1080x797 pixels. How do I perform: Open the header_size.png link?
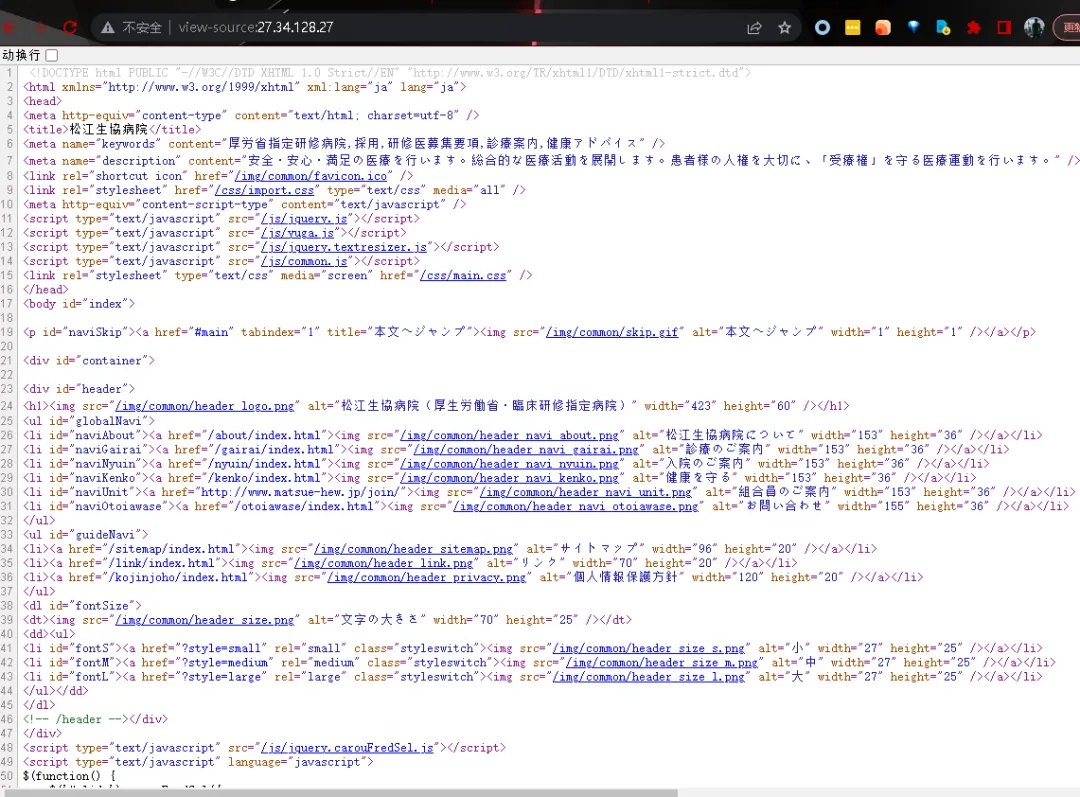205,620
